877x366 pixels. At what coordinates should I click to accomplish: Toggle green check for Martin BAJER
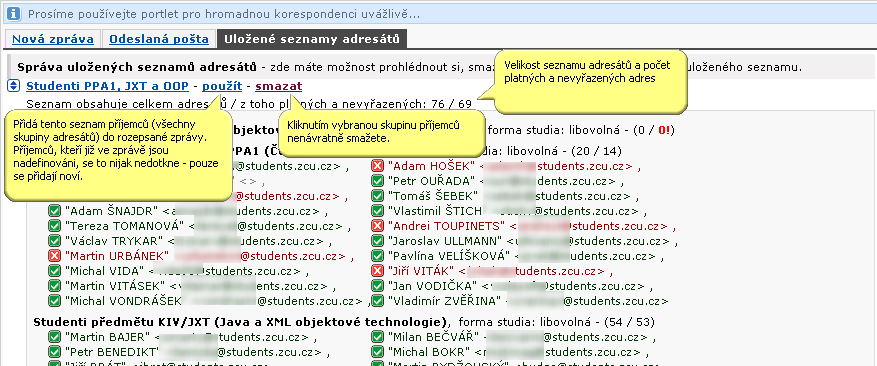pyautogui.click(x=54, y=337)
